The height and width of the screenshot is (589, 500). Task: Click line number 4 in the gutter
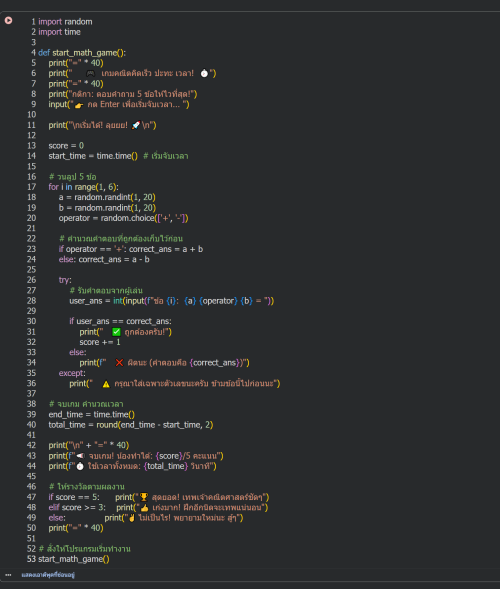(33, 53)
